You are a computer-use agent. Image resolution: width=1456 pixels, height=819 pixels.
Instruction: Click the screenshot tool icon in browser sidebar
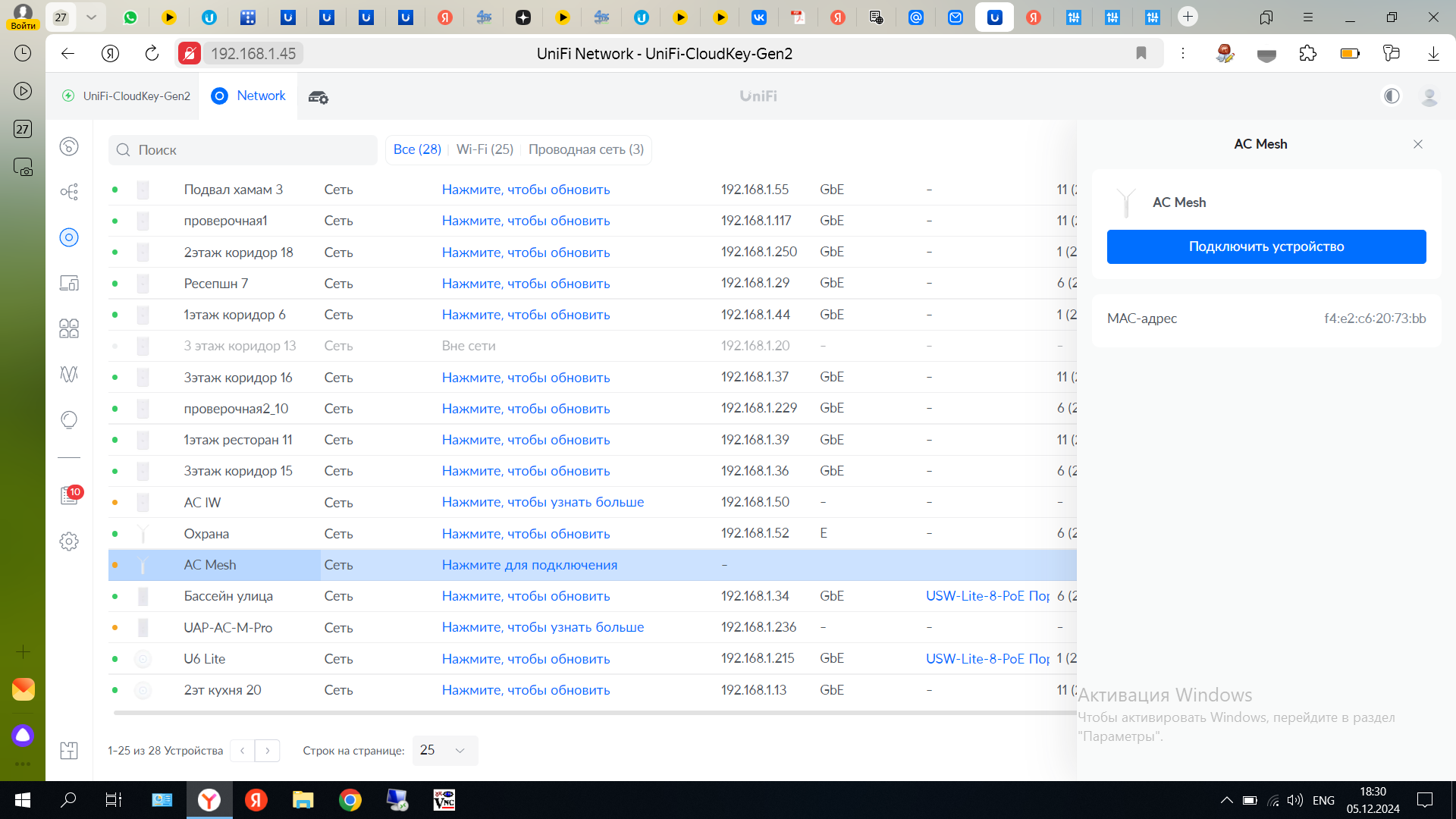point(23,167)
